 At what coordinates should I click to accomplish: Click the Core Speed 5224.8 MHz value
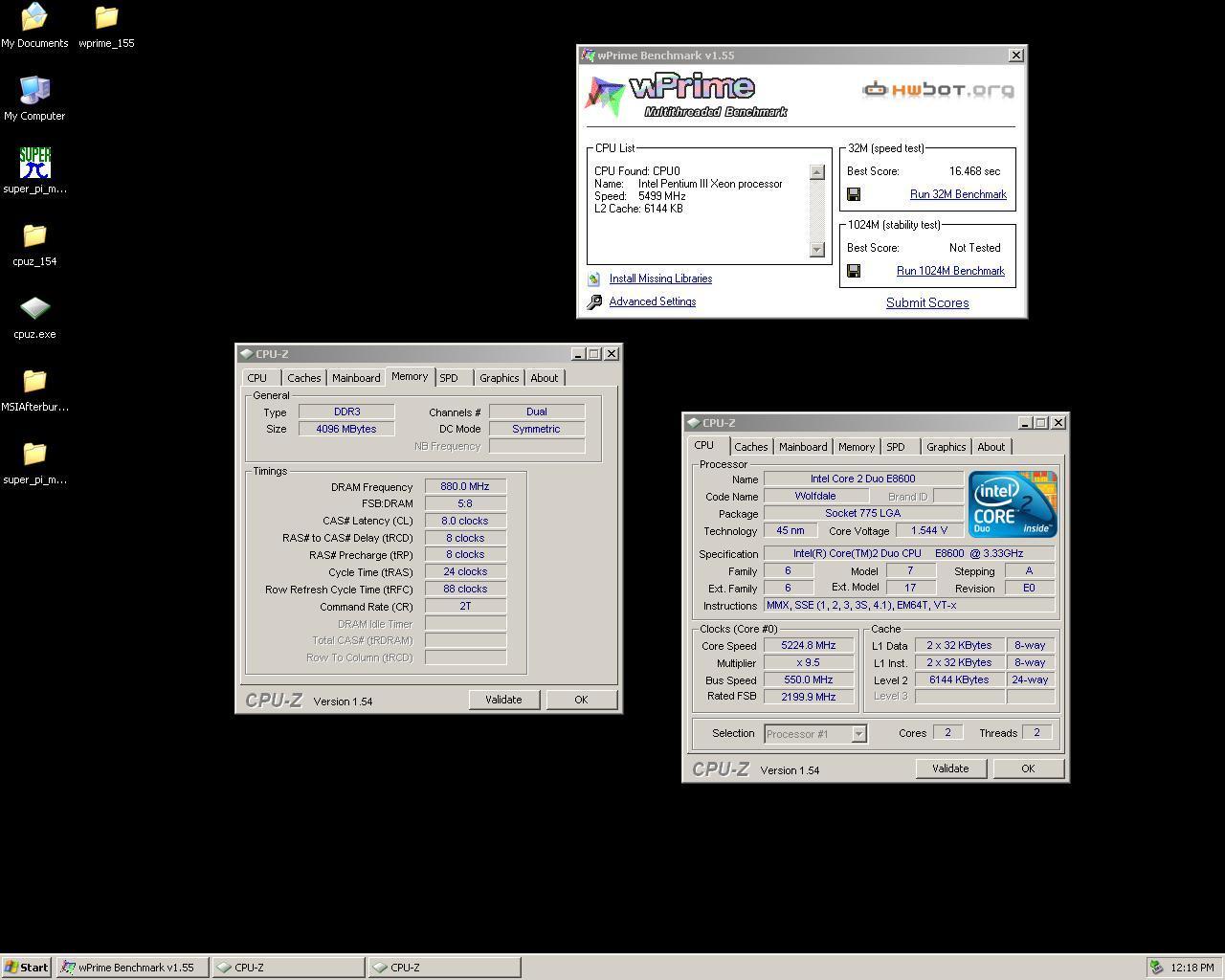click(809, 645)
